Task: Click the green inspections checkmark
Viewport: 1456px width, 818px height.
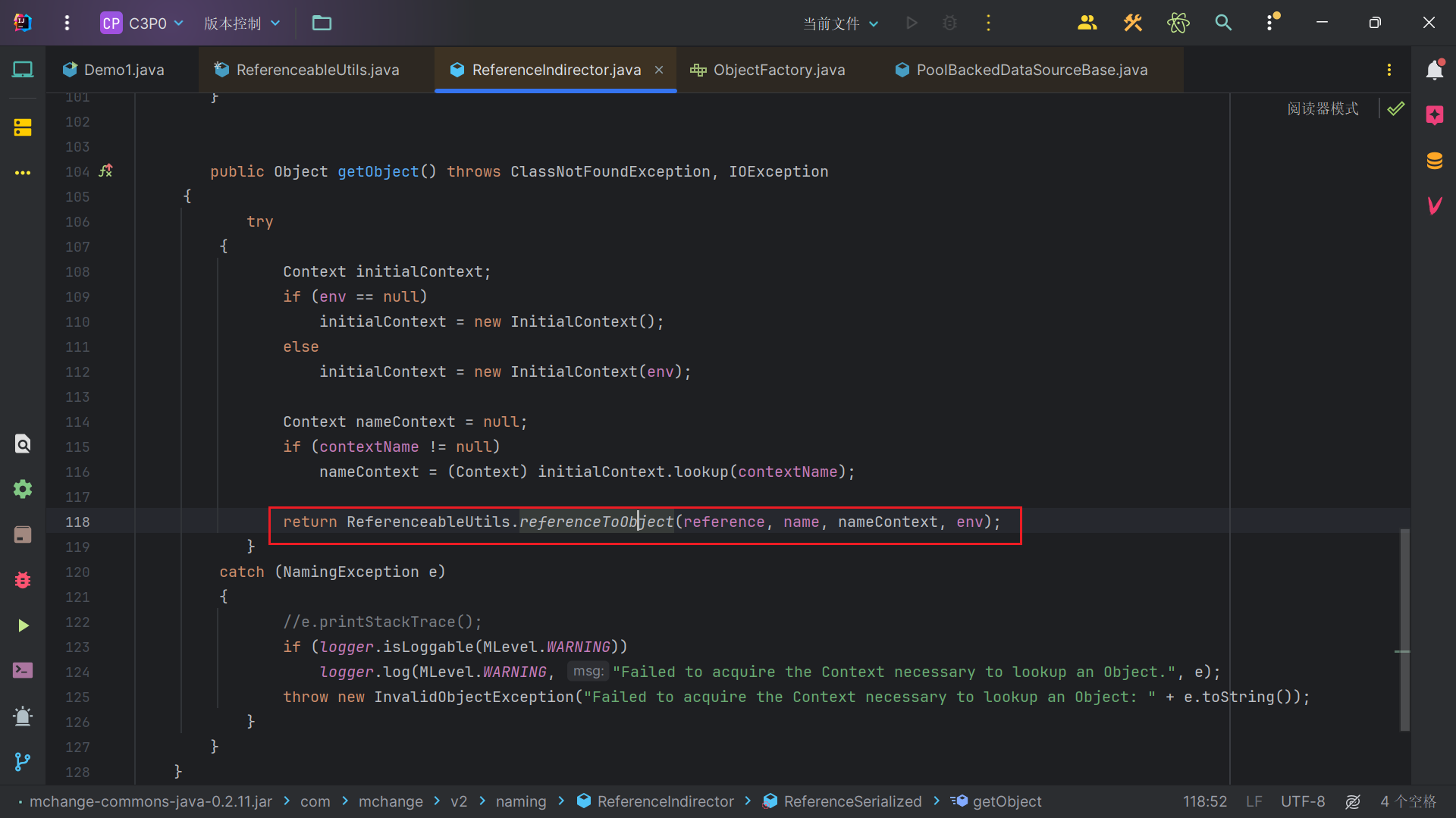Action: (x=1396, y=108)
